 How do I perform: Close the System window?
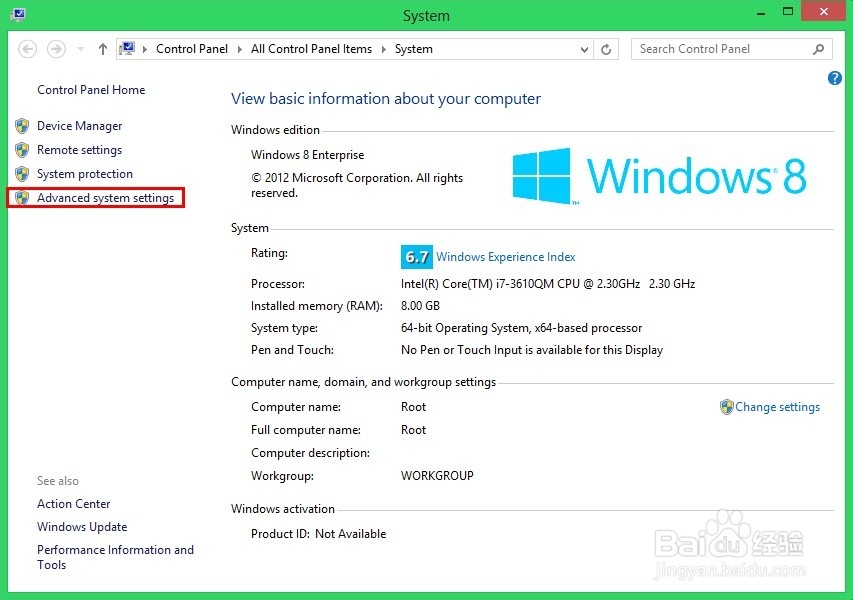coord(824,11)
